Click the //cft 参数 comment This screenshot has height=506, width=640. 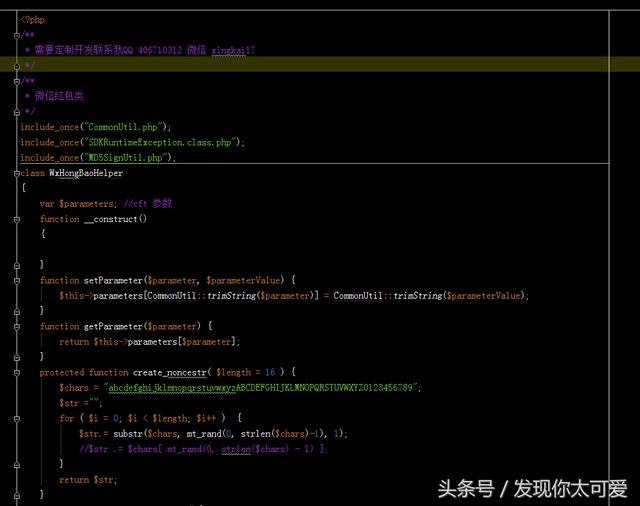coord(148,204)
